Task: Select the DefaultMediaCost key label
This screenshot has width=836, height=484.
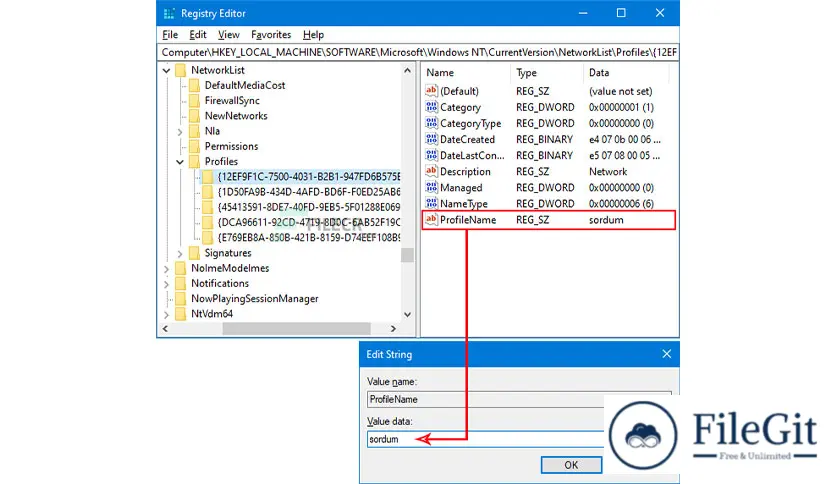Action: [x=245, y=85]
